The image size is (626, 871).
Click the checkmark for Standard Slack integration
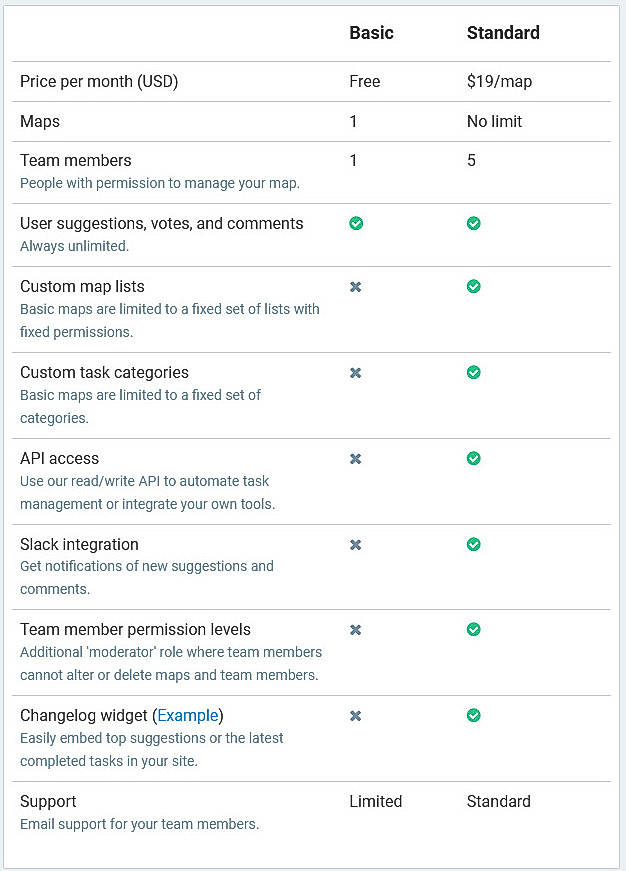(473, 544)
